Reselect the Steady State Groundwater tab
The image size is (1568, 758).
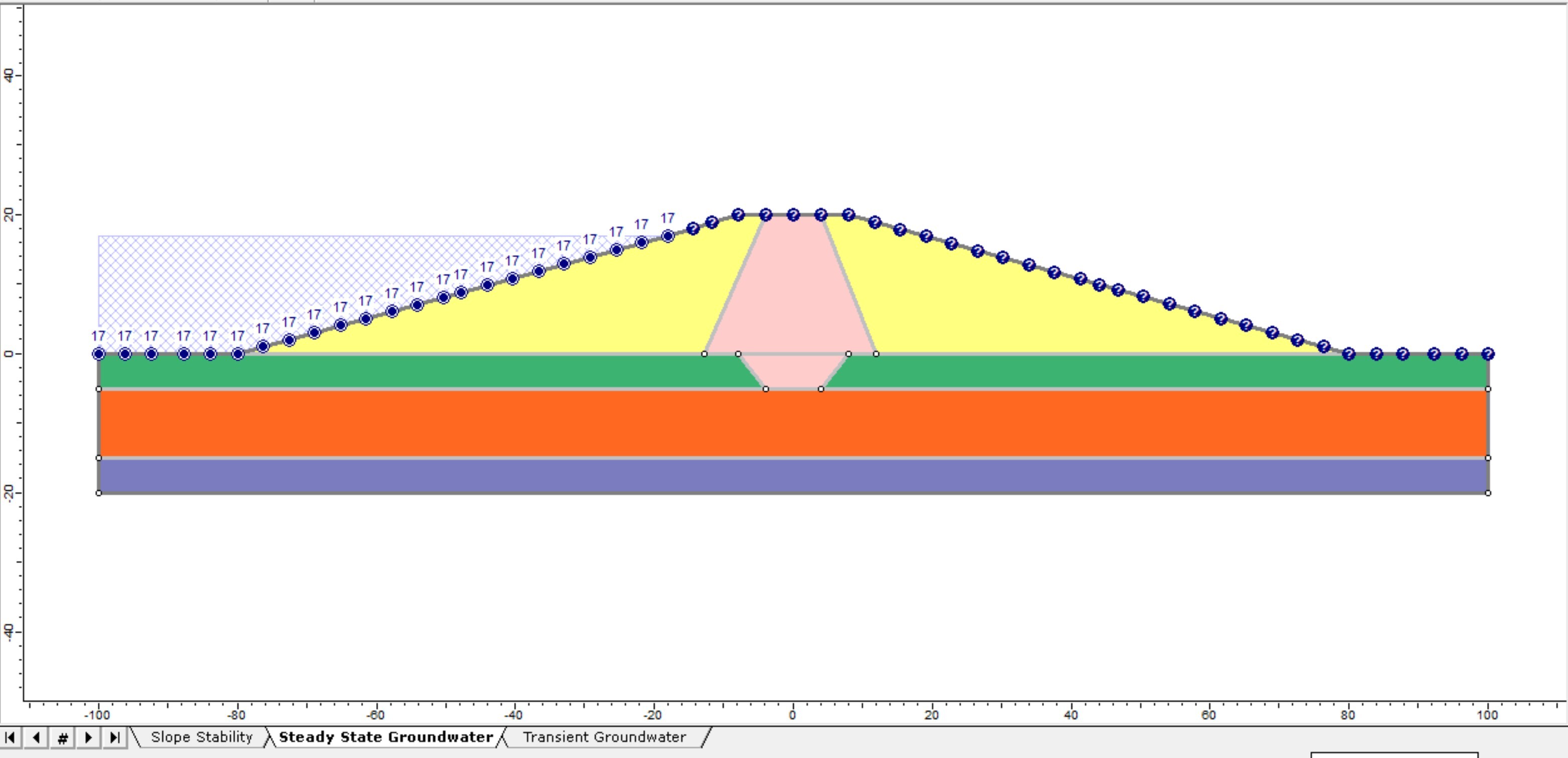coord(385,737)
